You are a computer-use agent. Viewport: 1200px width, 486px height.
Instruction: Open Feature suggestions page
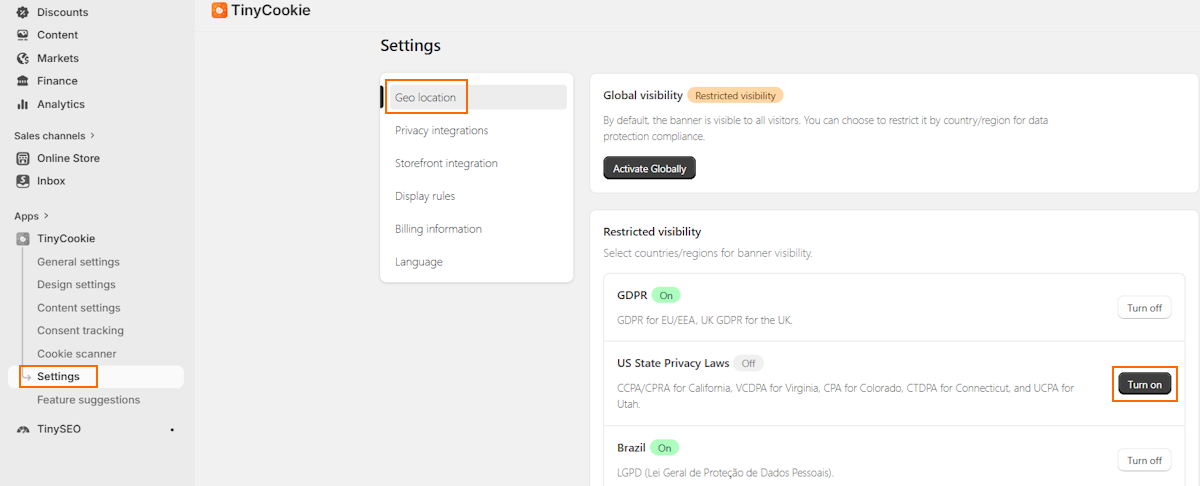coord(88,400)
